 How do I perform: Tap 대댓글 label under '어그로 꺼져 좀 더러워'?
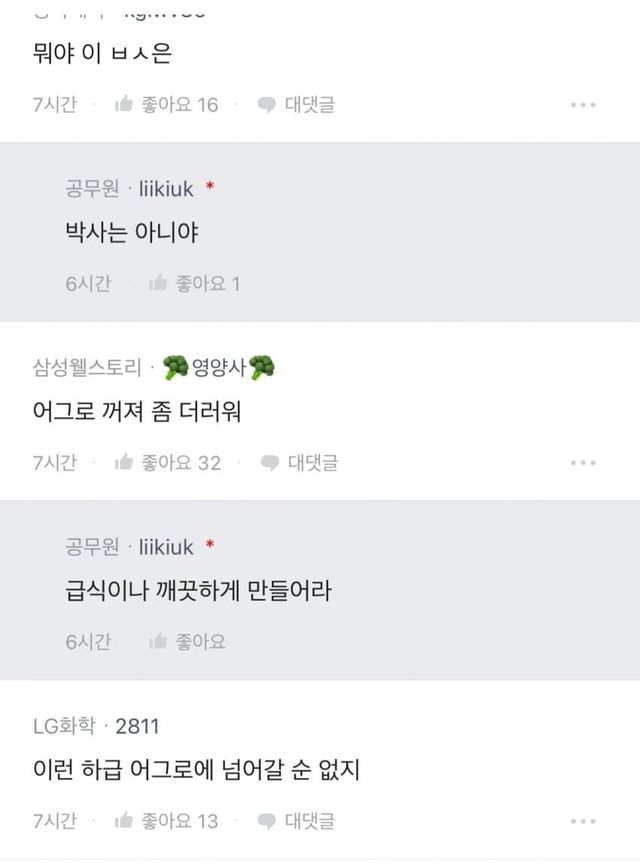point(313,463)
